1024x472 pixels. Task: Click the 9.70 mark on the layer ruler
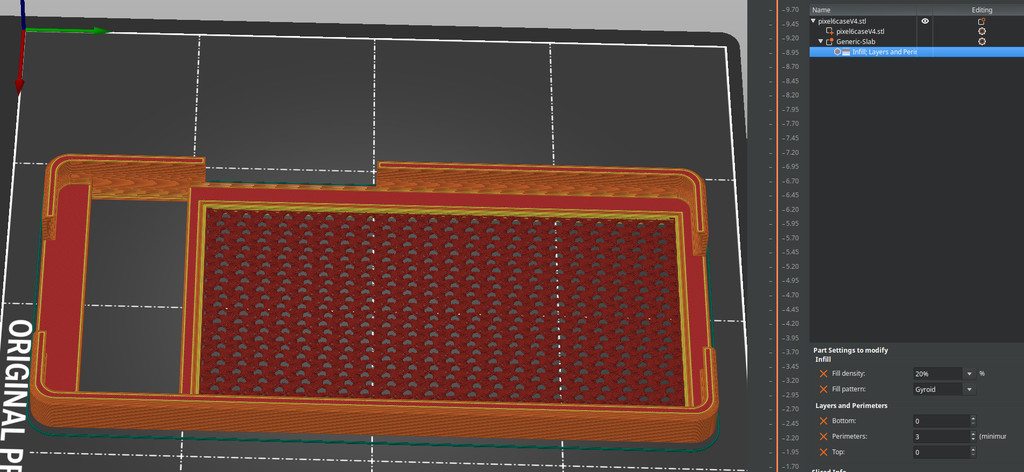791,10
